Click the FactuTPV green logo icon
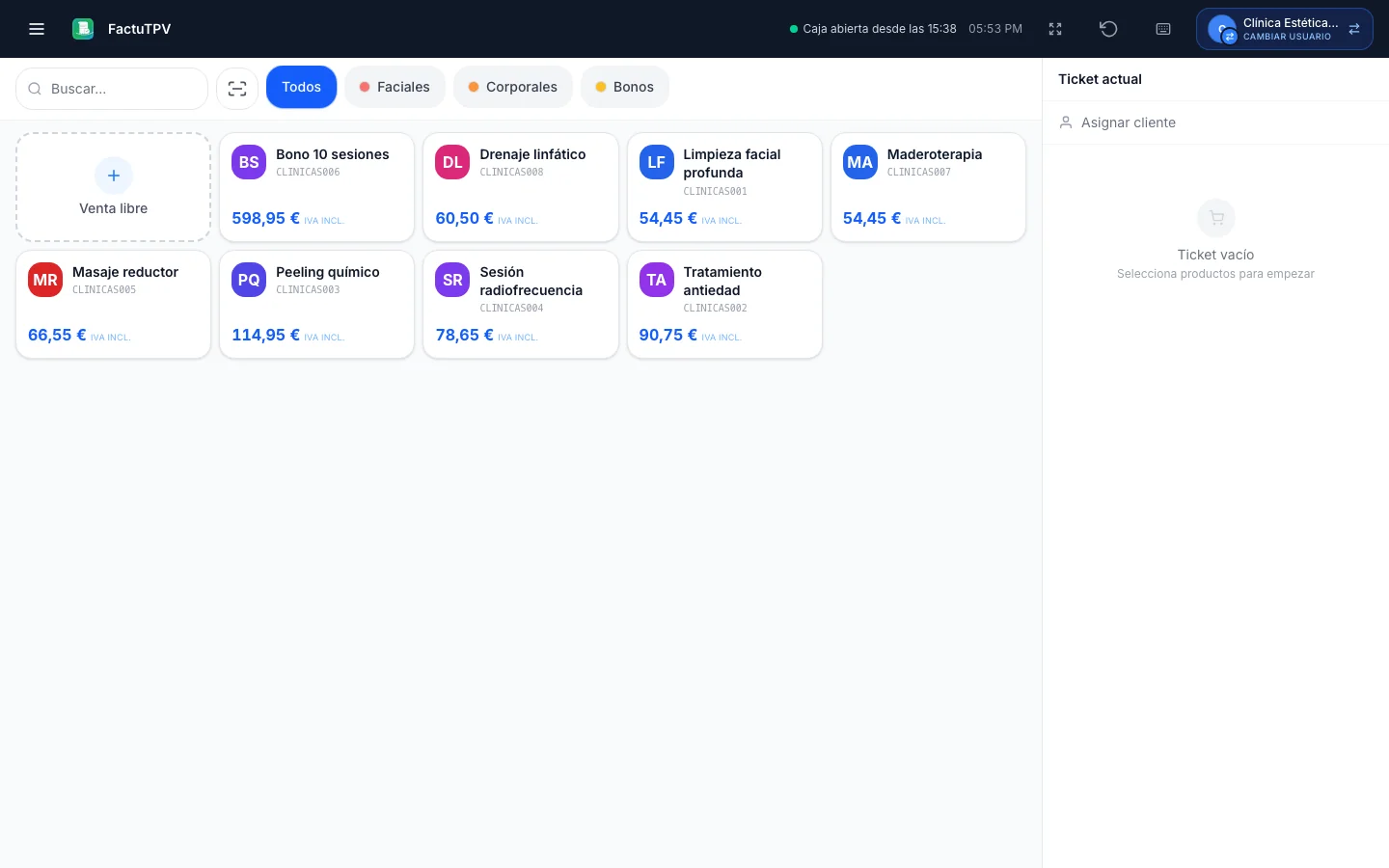Viewport: 1389px width, 868px height. pyautogui.click(x=83, y=29)
